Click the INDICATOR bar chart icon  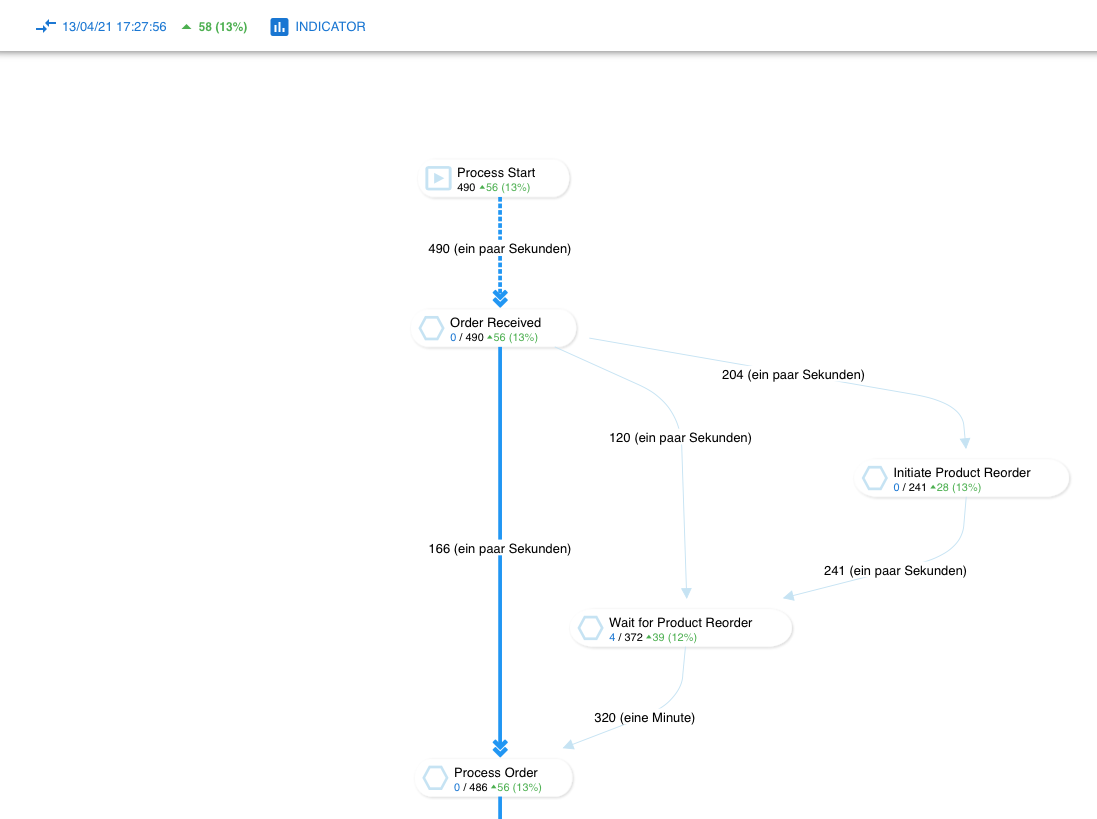279,27
